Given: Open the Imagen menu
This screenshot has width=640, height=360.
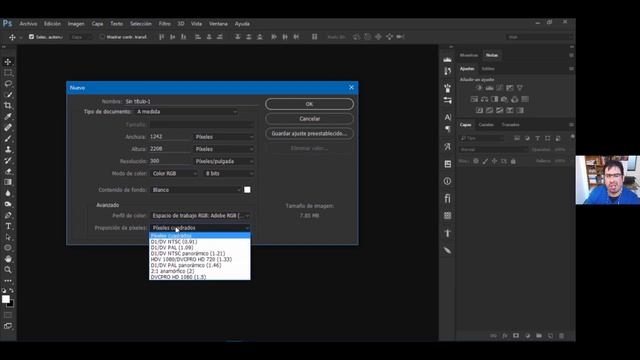Looking at the screenshot, I should [x=76, y=24].
